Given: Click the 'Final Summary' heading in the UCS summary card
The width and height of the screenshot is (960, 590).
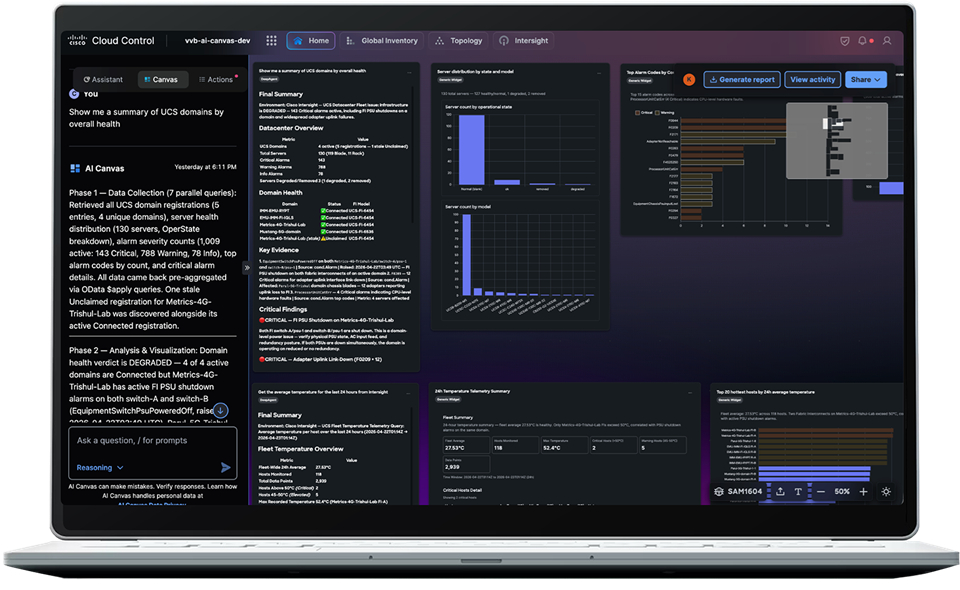Looking at the screenshot, I should coord(280,94).
